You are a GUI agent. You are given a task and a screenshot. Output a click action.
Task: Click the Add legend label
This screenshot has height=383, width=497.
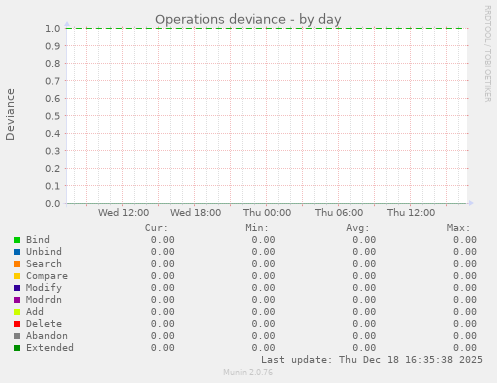coord(35,312)
